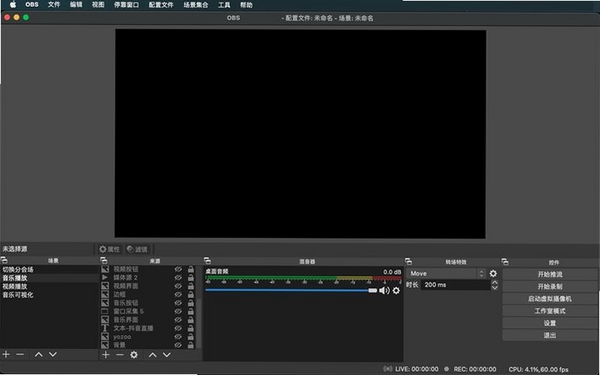Open the 配置文件 menu
Screen dimensions: 600x375
tap(161, 5)
